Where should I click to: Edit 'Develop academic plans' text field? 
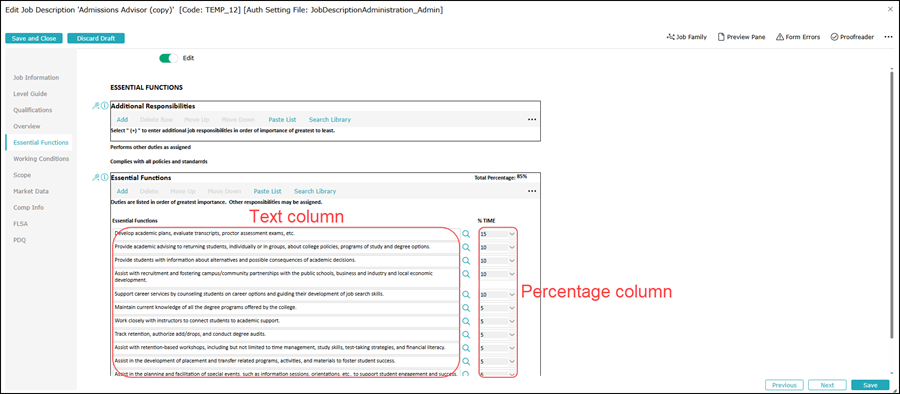(286, 234)
